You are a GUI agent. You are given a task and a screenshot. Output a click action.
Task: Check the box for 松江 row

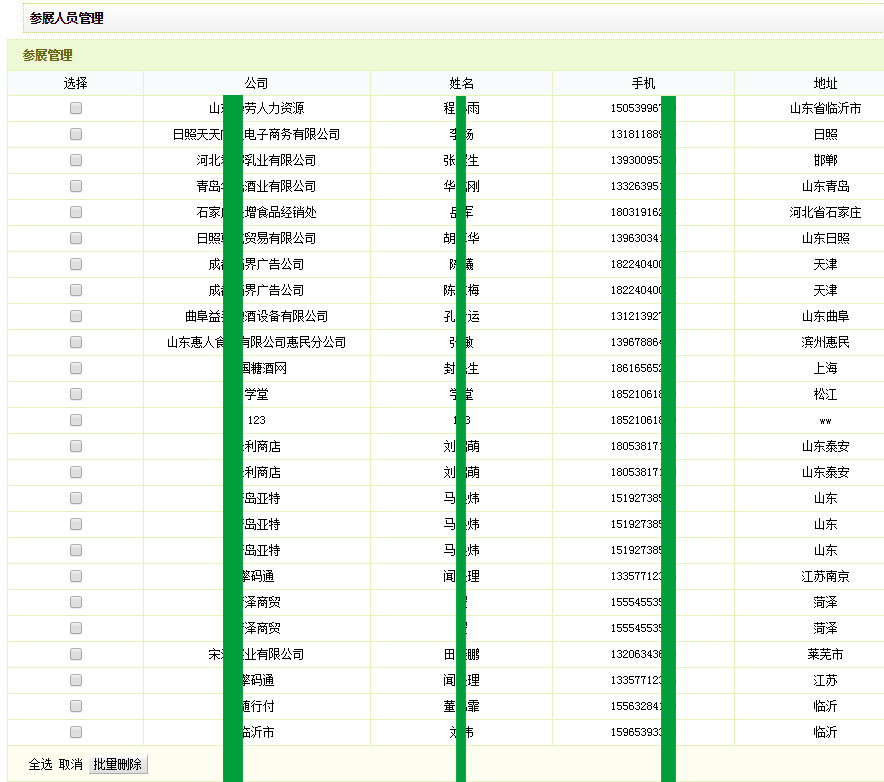76,394
